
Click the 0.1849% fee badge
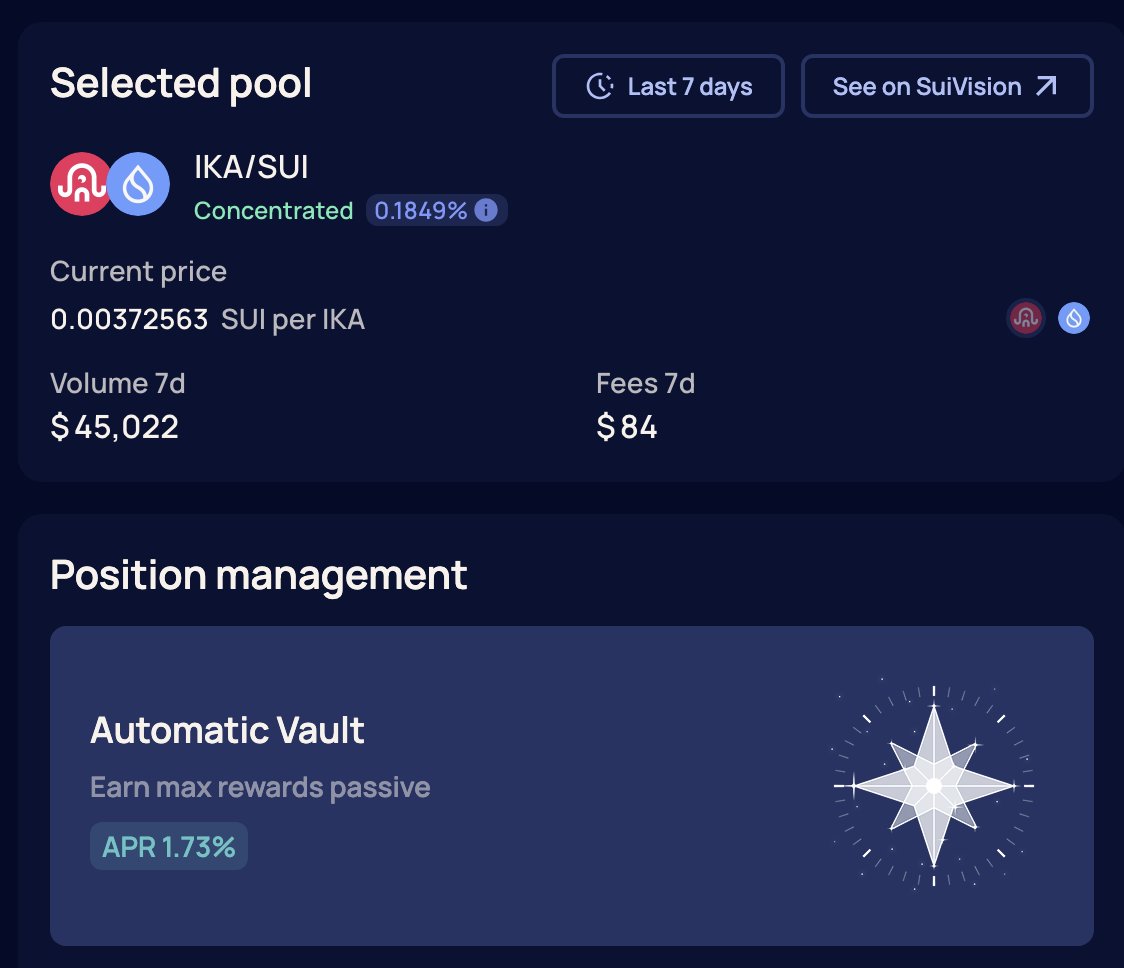[x=437, y=210]
